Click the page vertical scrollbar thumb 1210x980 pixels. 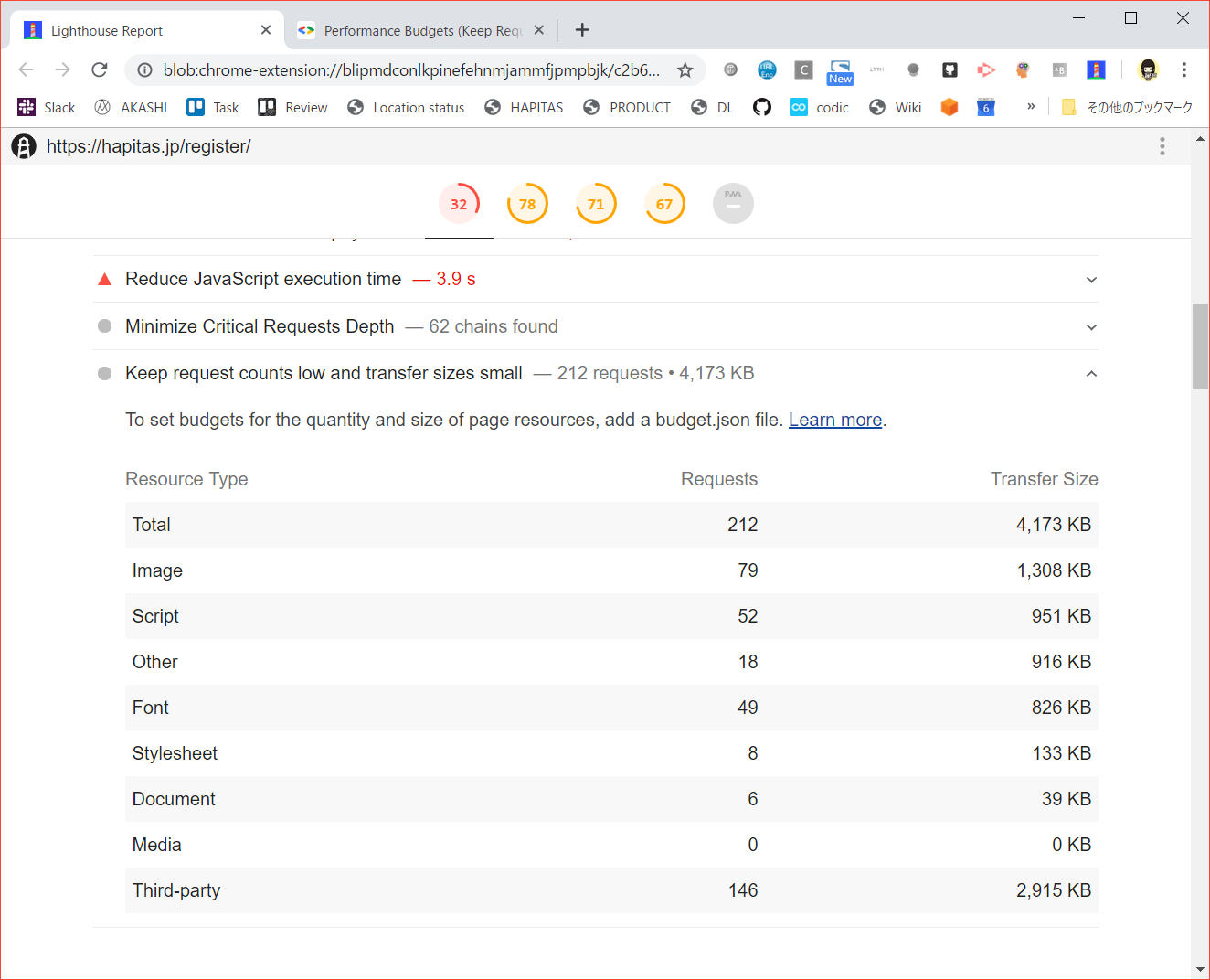coord(1200,346)
